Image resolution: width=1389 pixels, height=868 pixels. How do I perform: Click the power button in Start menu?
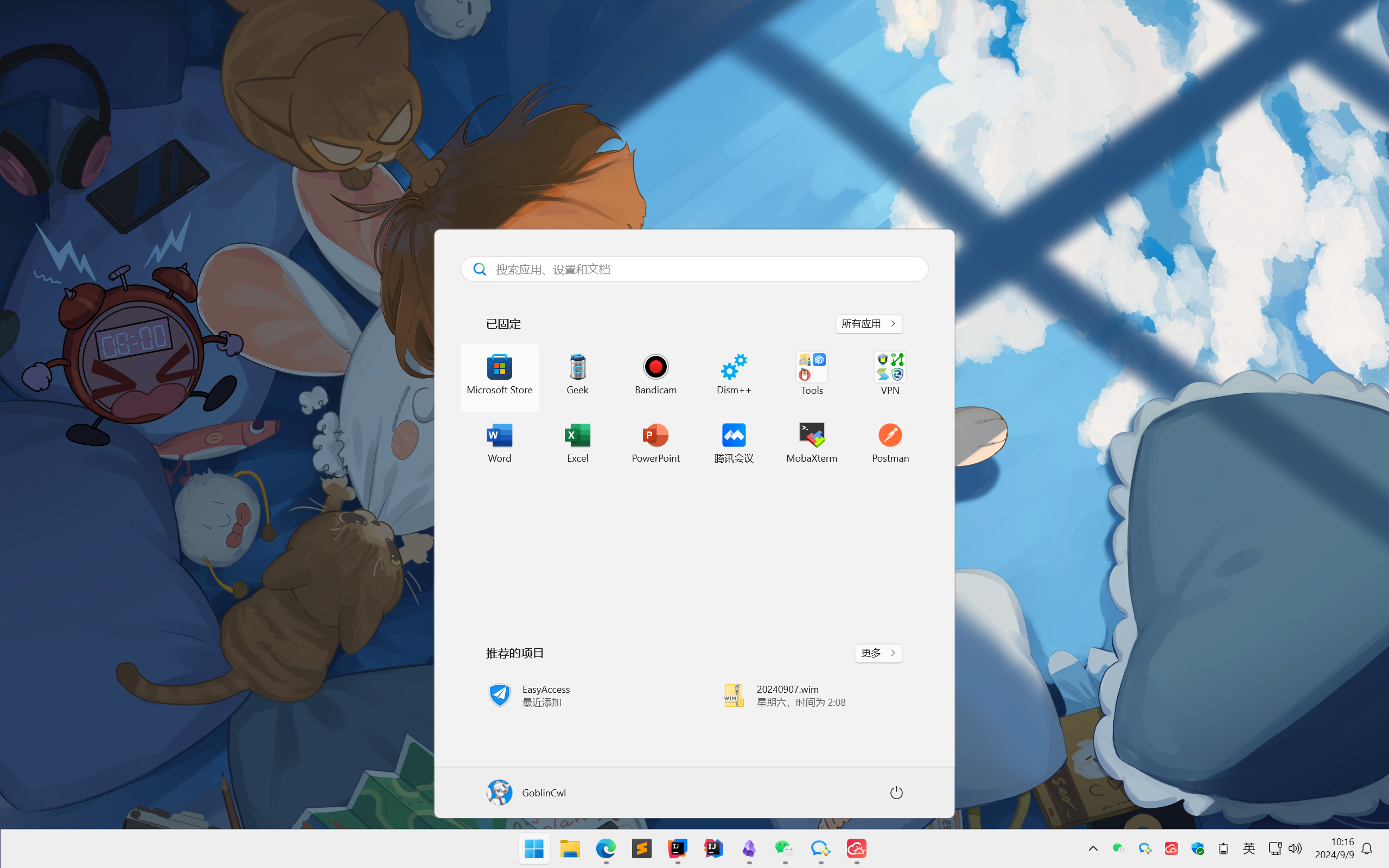click(x=896, y=793)
